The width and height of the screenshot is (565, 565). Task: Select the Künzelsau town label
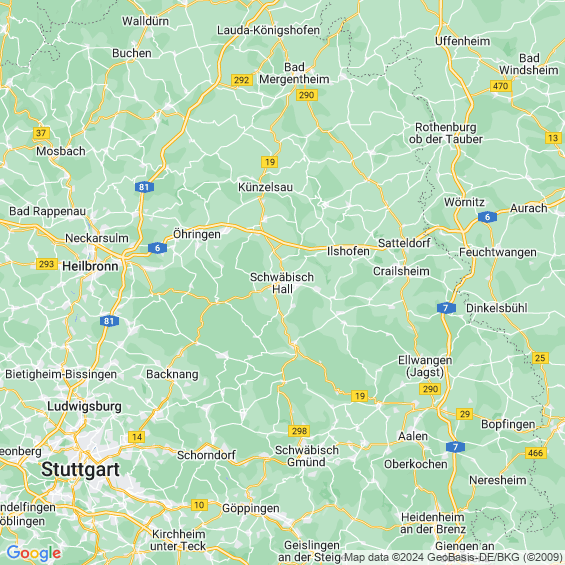pos(266,187)
